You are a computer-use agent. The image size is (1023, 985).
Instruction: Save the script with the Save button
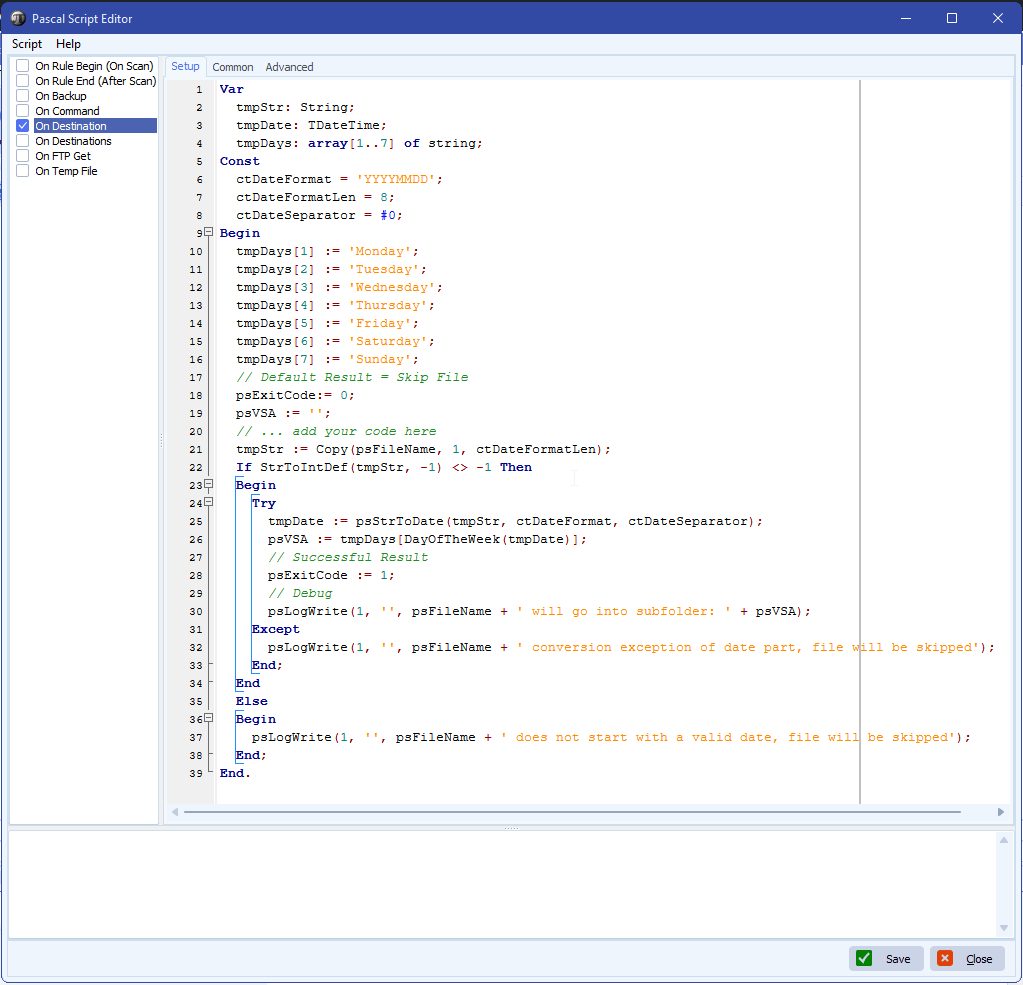click(x=886, y=959)
